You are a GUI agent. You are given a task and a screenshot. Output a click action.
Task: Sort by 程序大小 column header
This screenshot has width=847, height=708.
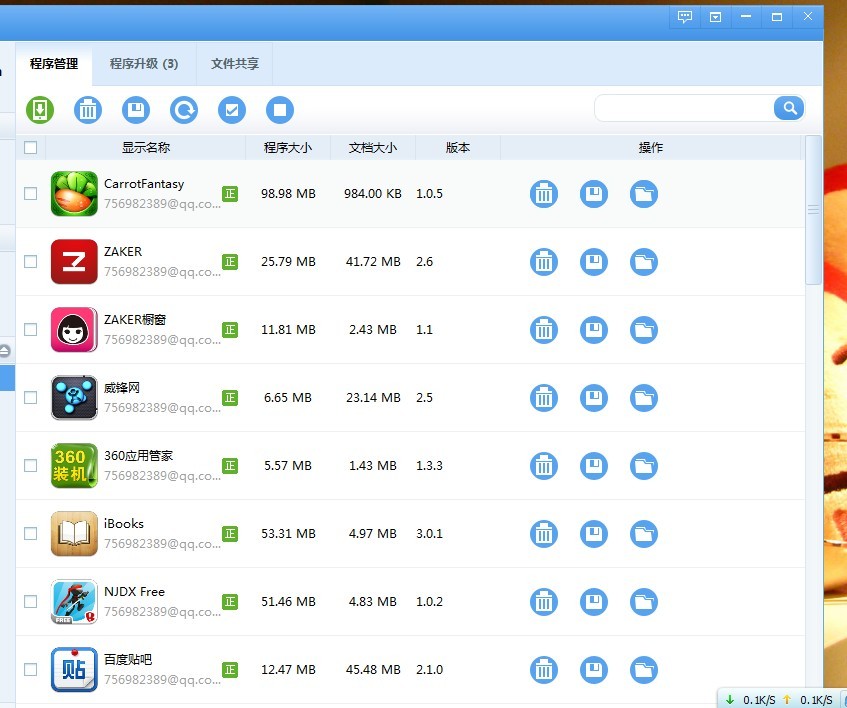[x=288, y=147]
